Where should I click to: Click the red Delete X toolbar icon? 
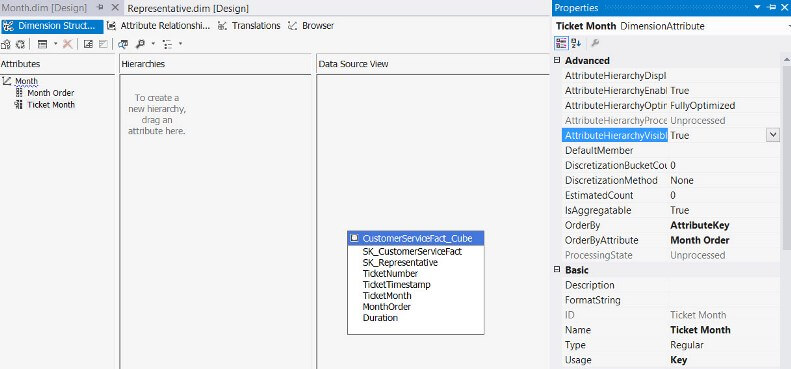coord(67,44)
